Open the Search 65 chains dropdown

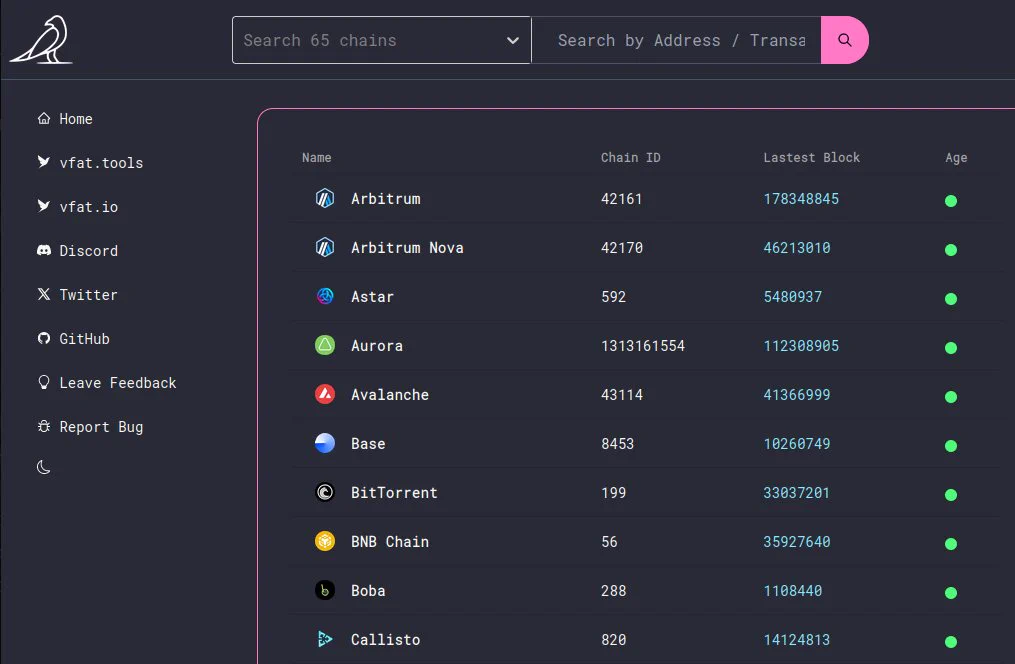point(381,40)
